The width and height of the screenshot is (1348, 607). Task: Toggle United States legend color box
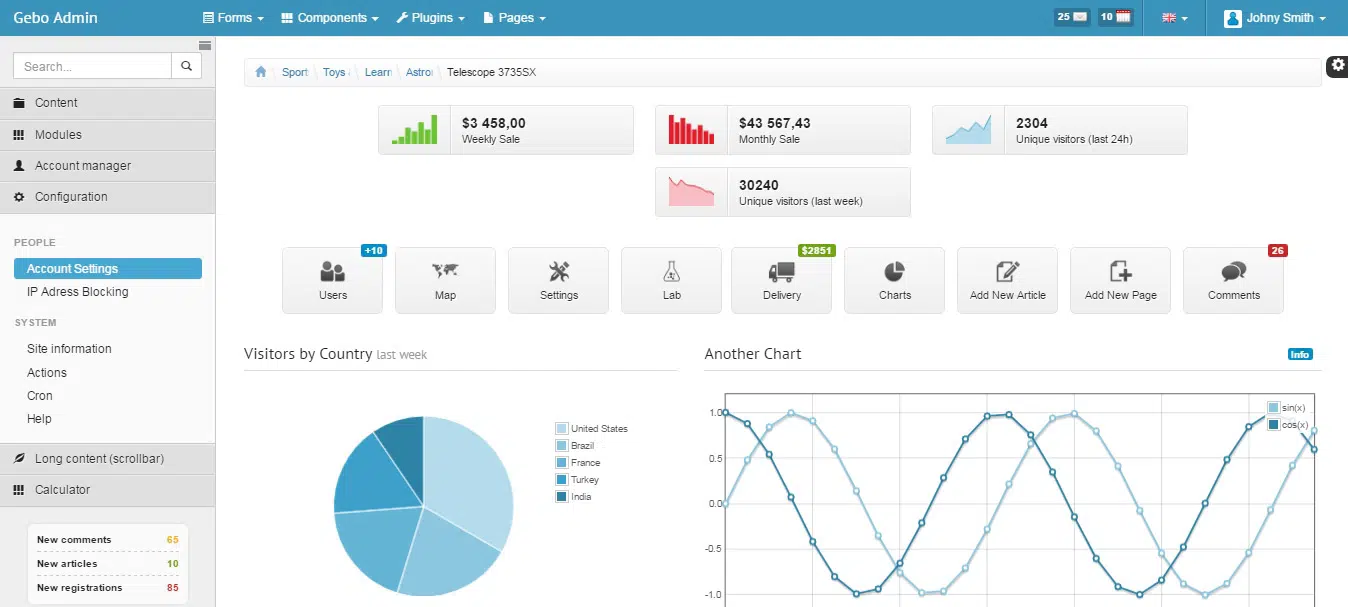[x=561, y=429]
